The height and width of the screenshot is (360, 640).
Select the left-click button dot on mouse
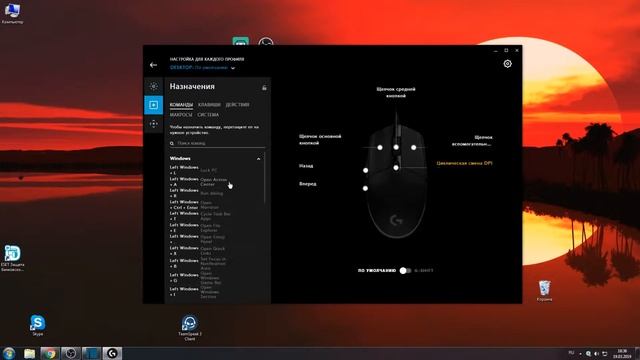point(380,147)
